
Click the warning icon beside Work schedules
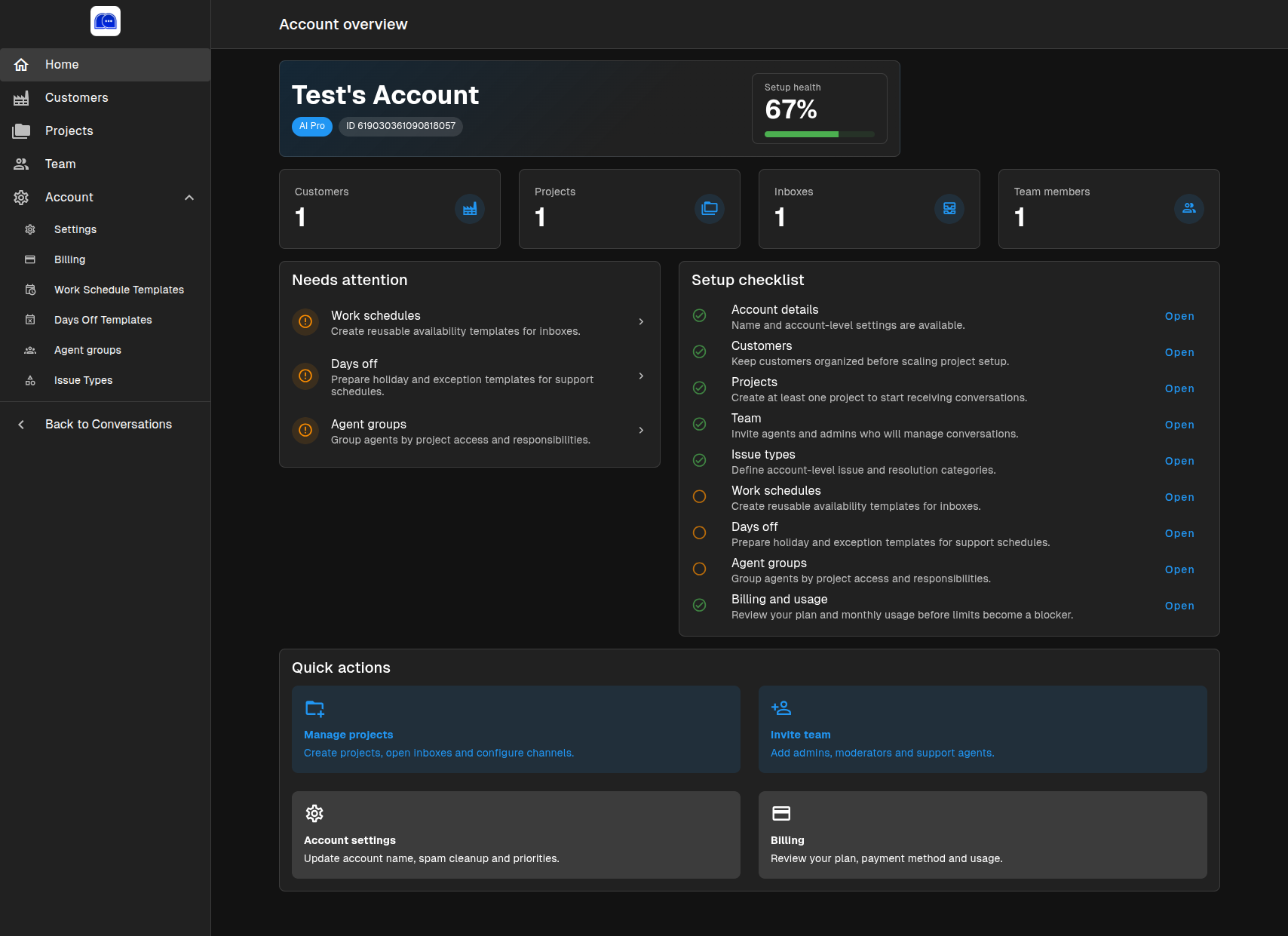(305, 322)
